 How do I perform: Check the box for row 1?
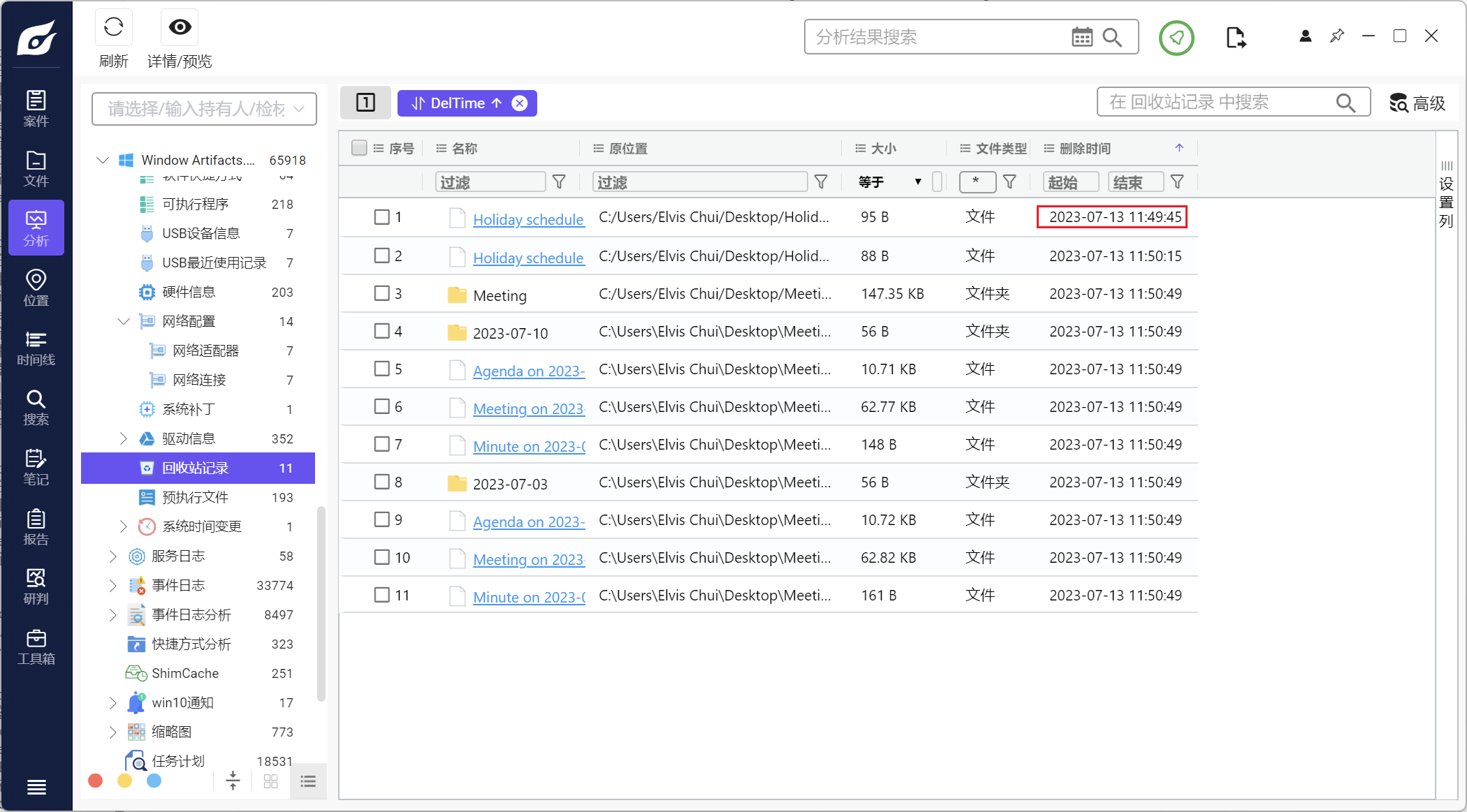point(382,217)
